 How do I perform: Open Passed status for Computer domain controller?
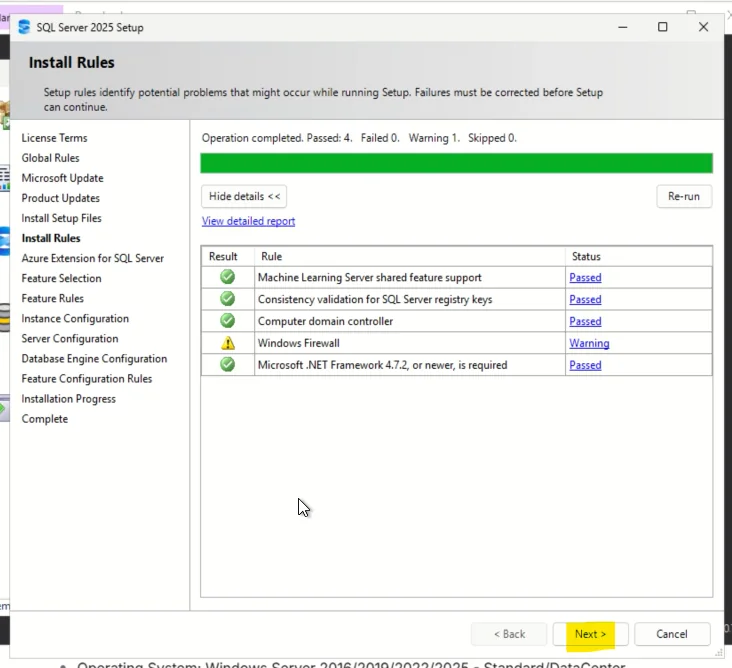pyautogui.click(x=585, y=322)
